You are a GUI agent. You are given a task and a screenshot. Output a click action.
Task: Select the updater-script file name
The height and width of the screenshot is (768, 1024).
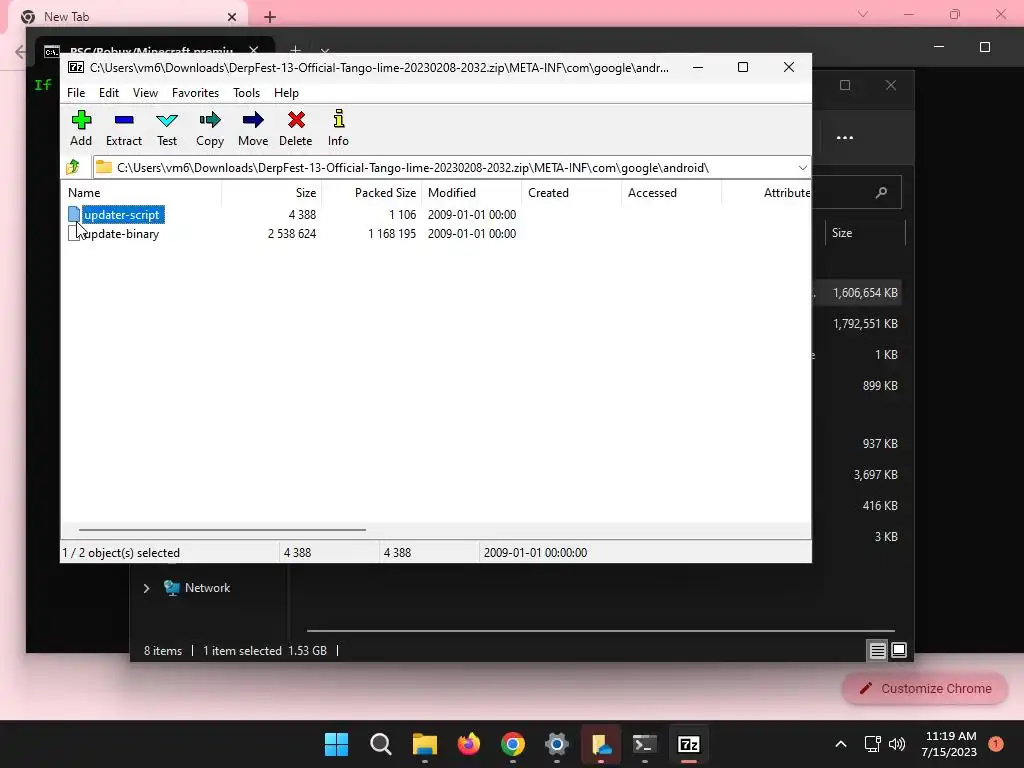pos(122,215)
